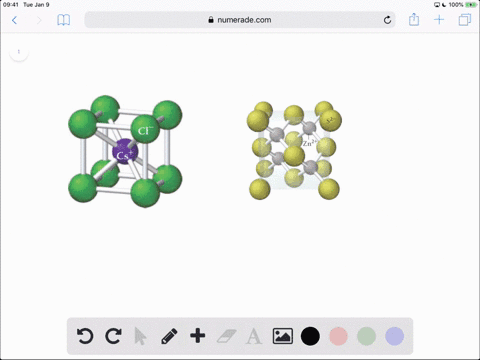The height and width of the screenshot is (360, 480).
Task: Insert an image with picture icon
Action: point(283,336)
